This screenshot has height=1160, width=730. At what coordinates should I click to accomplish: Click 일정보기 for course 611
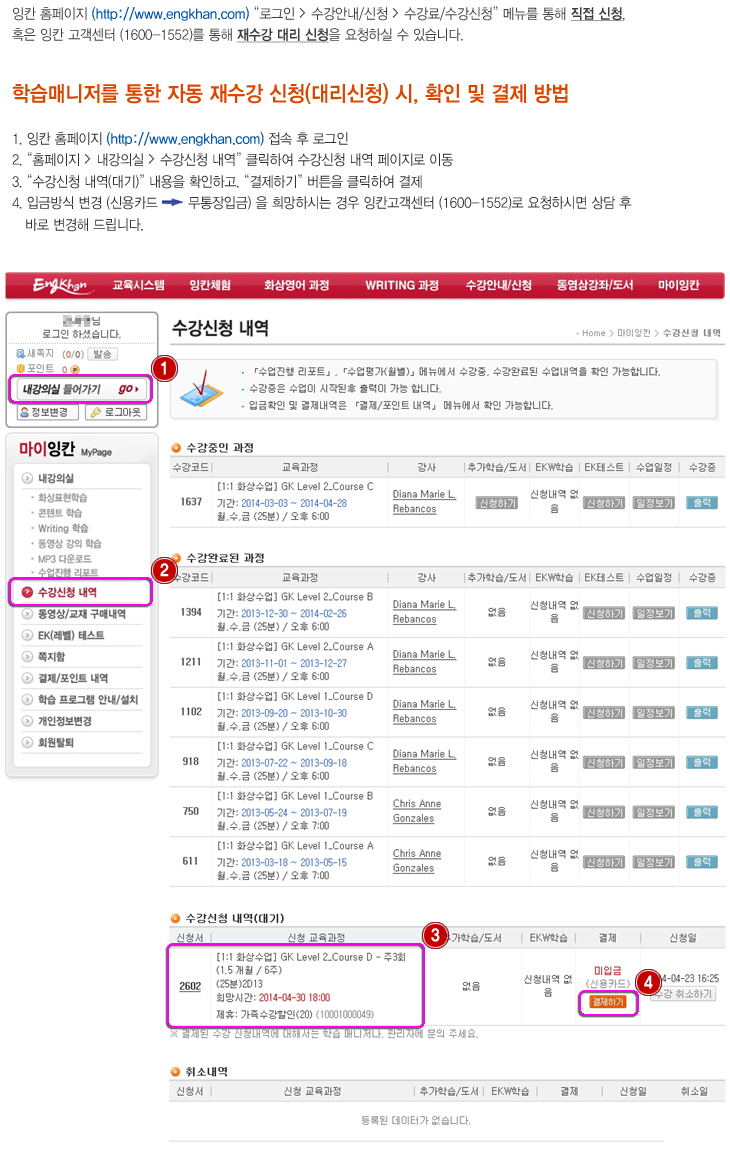tap(655, 862)
